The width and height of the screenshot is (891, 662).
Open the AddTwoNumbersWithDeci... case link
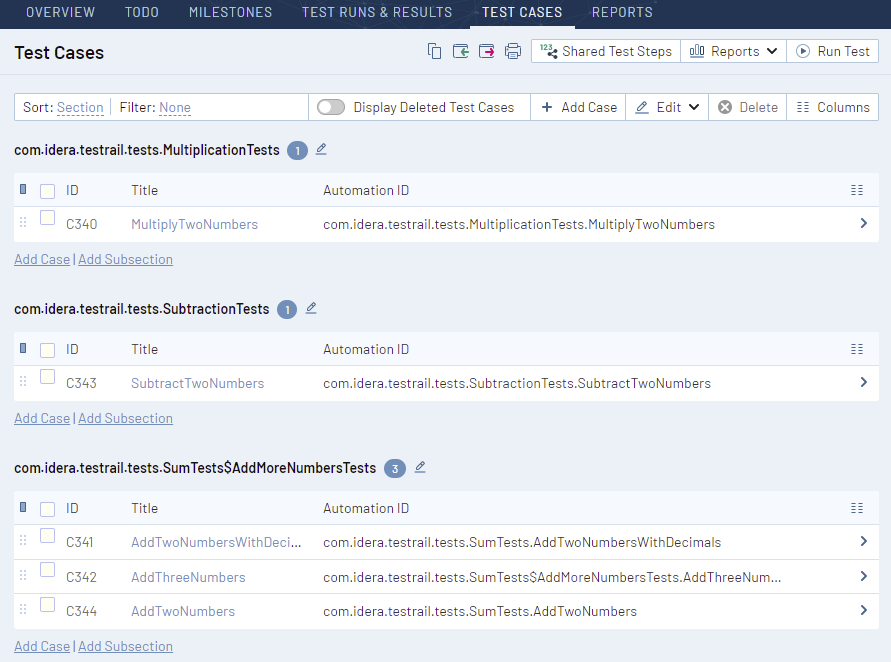tap(216, 543)
